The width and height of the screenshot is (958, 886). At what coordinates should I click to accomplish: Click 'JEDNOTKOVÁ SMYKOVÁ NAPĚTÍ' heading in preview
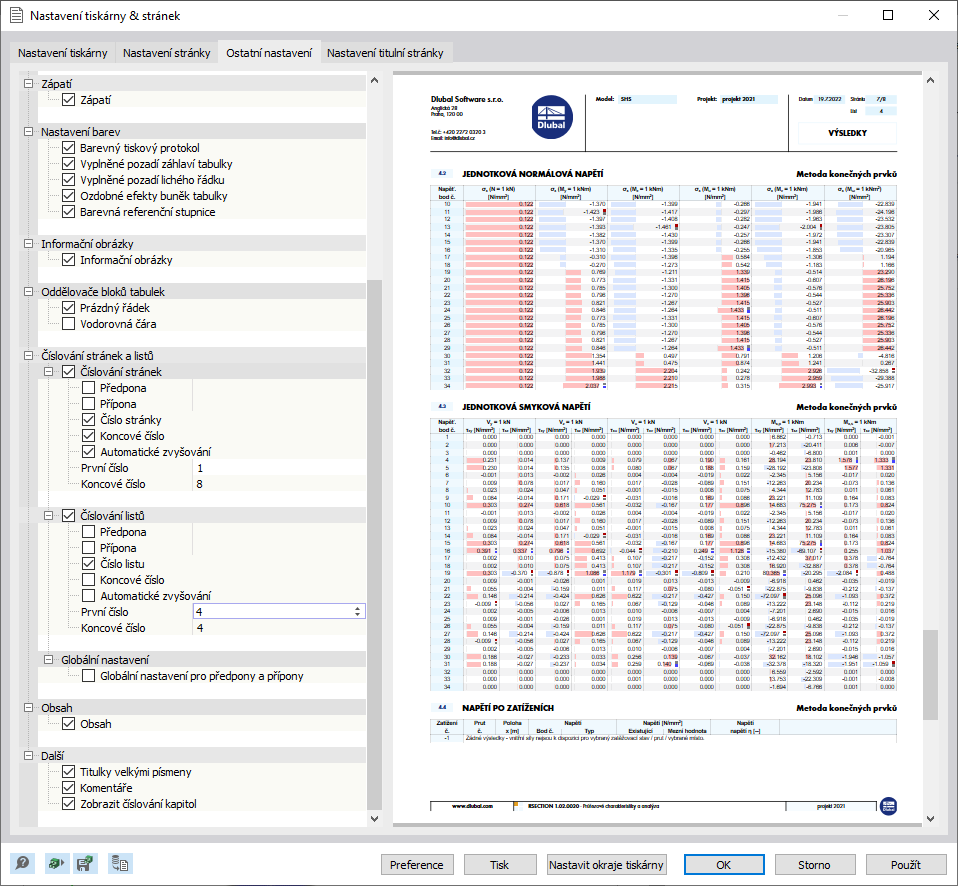coord(526,406)
